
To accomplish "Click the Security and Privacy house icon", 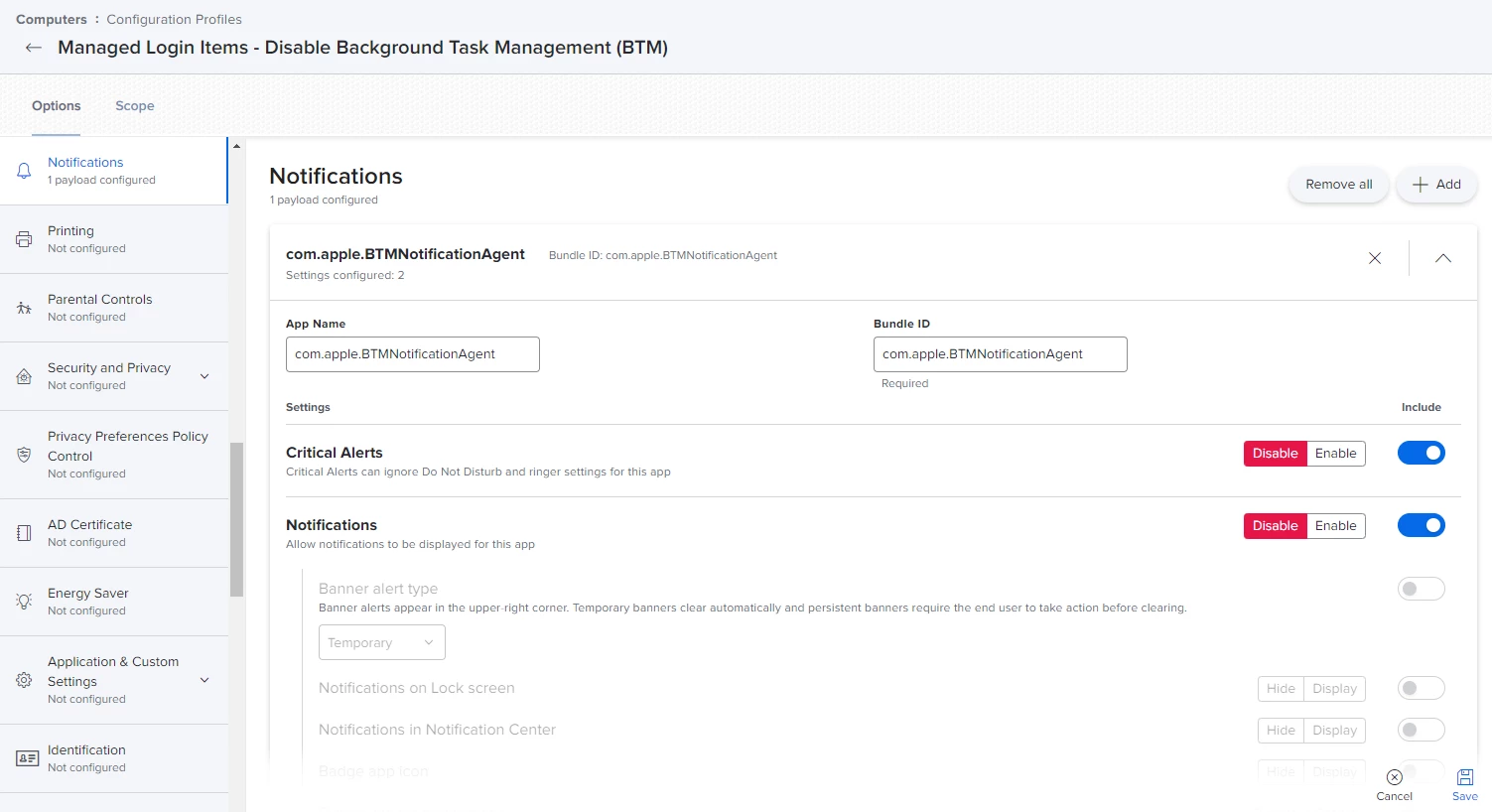I will tap(24, 376).
